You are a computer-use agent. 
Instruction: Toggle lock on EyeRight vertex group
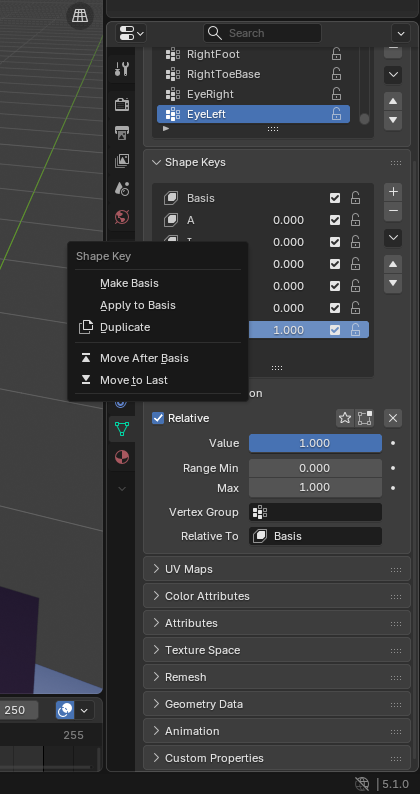point(336,94)
